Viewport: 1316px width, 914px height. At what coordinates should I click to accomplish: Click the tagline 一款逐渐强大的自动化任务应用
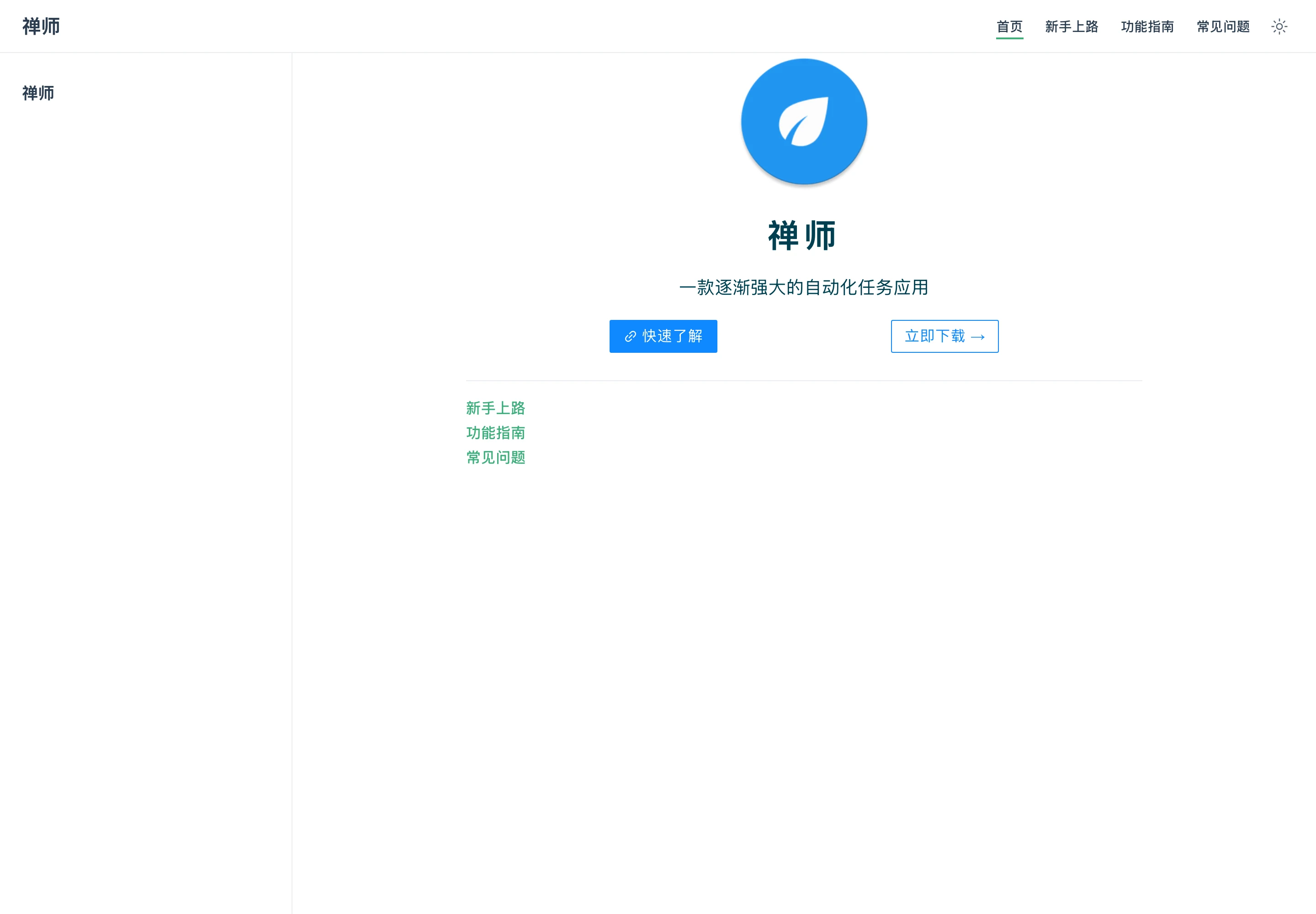click(x=803, y=287)
